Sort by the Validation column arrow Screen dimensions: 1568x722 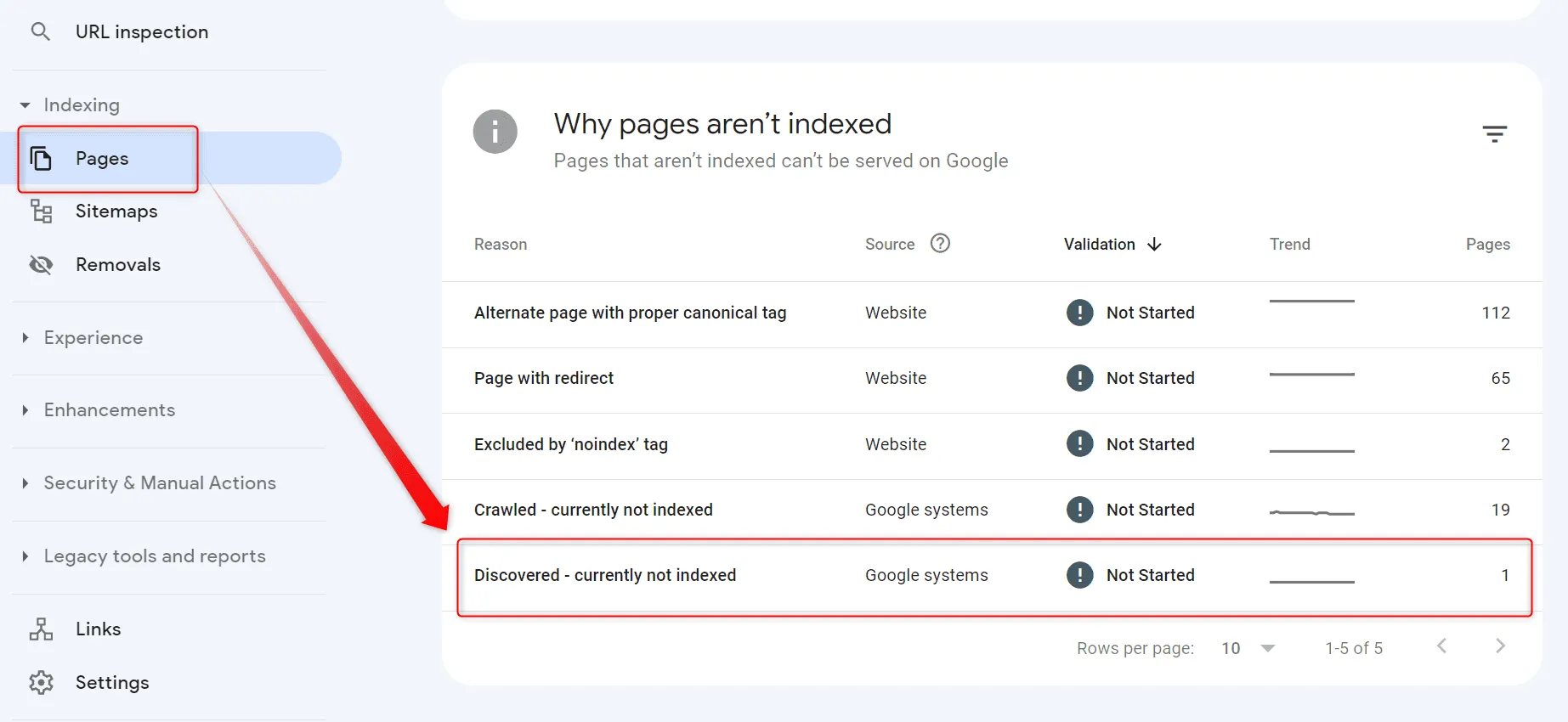(x=1154, y=245)
